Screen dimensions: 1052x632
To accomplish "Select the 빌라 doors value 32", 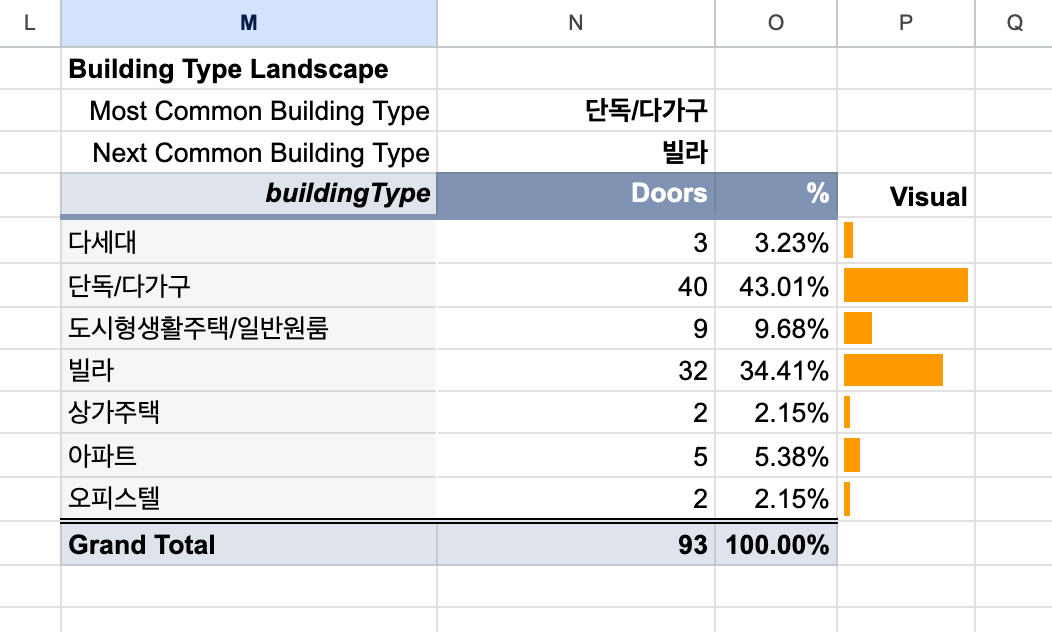I will click(x=576, y=370).
